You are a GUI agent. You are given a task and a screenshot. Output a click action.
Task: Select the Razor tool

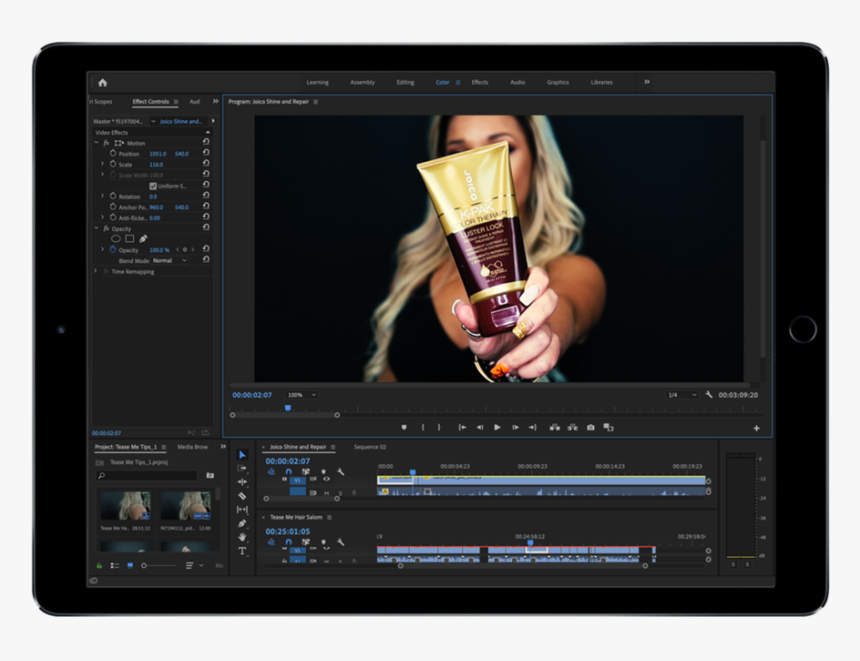coord(242,496)
